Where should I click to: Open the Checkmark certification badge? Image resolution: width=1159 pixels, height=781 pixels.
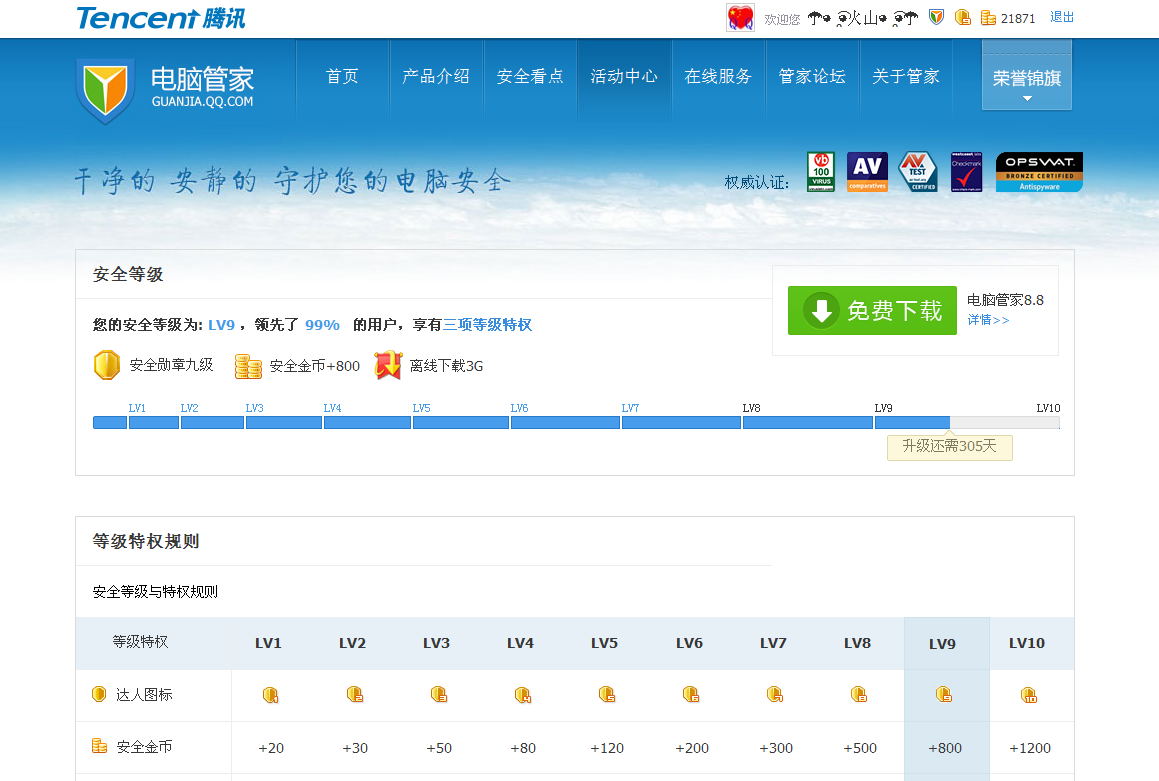966,171
